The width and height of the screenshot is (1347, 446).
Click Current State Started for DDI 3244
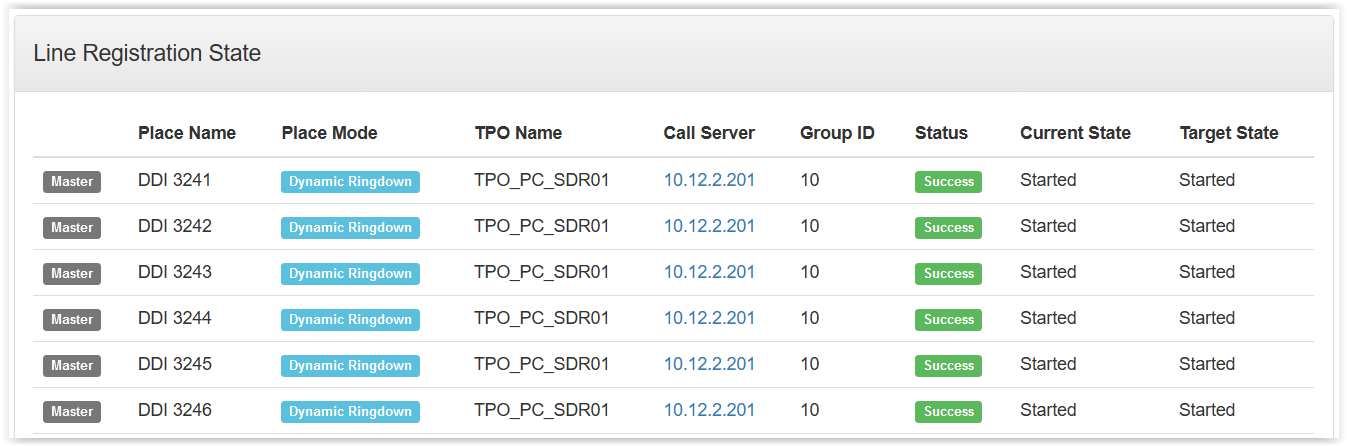tap(1048, 318)
